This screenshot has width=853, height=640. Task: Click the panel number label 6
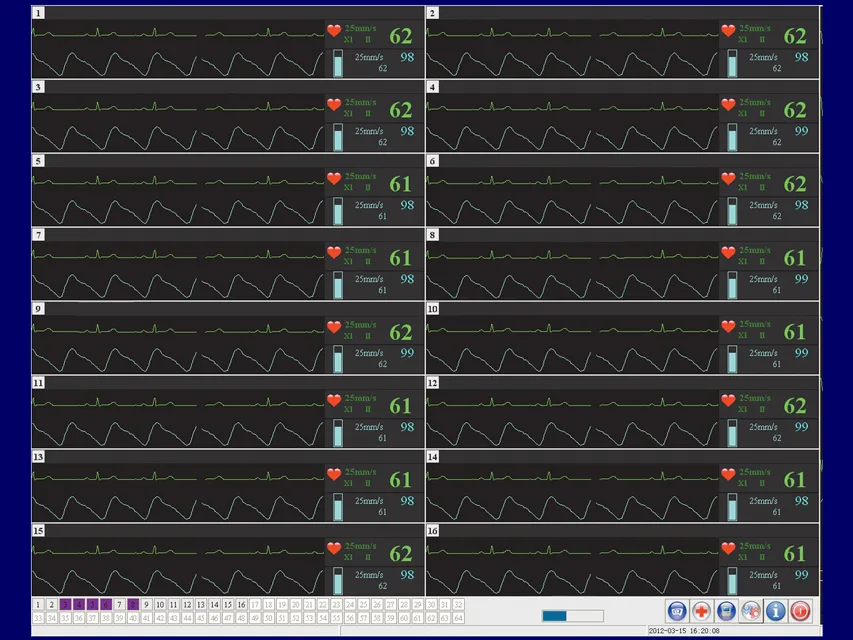point(432,161)
